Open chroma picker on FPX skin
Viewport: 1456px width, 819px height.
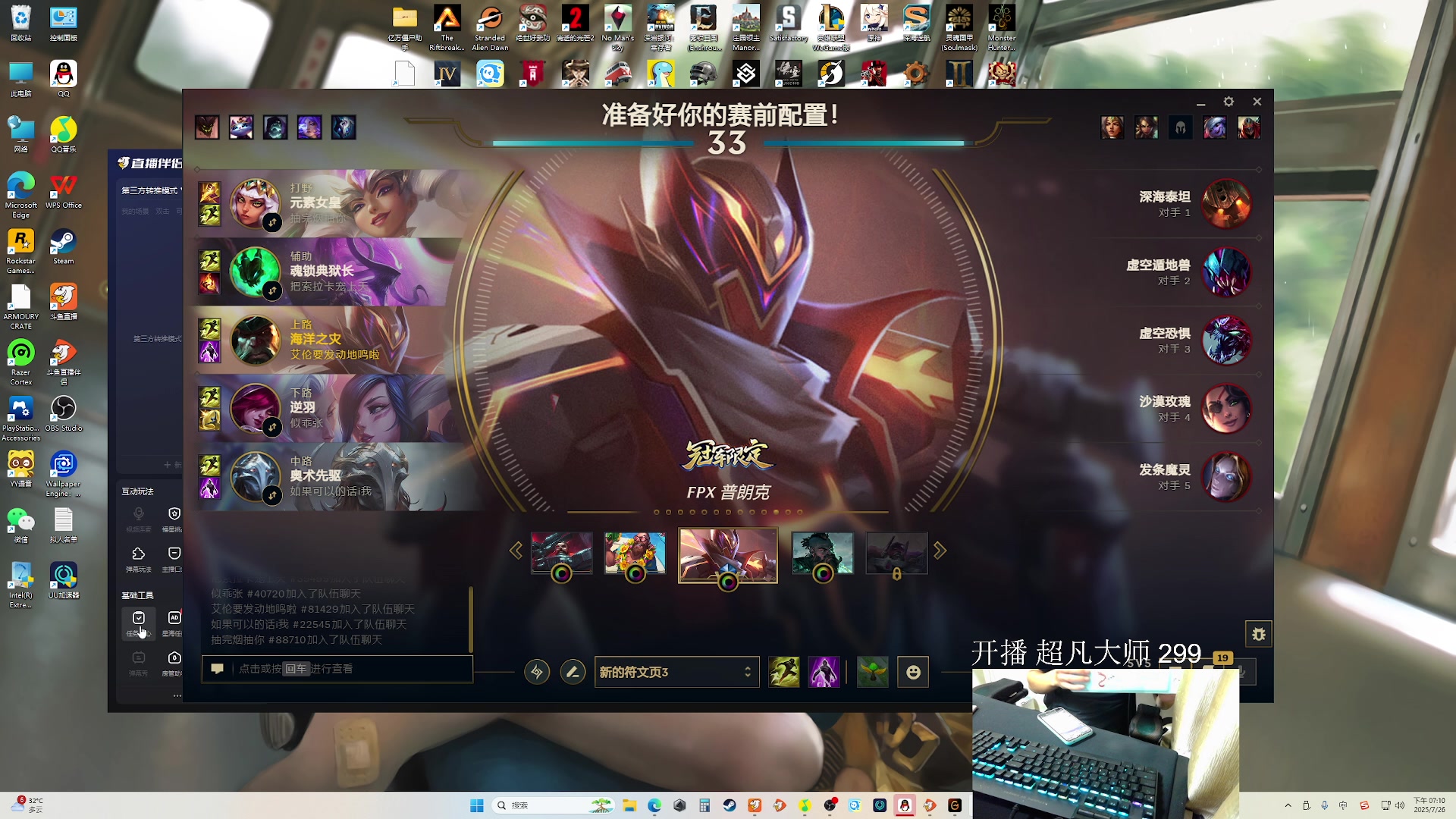[728, 582]
